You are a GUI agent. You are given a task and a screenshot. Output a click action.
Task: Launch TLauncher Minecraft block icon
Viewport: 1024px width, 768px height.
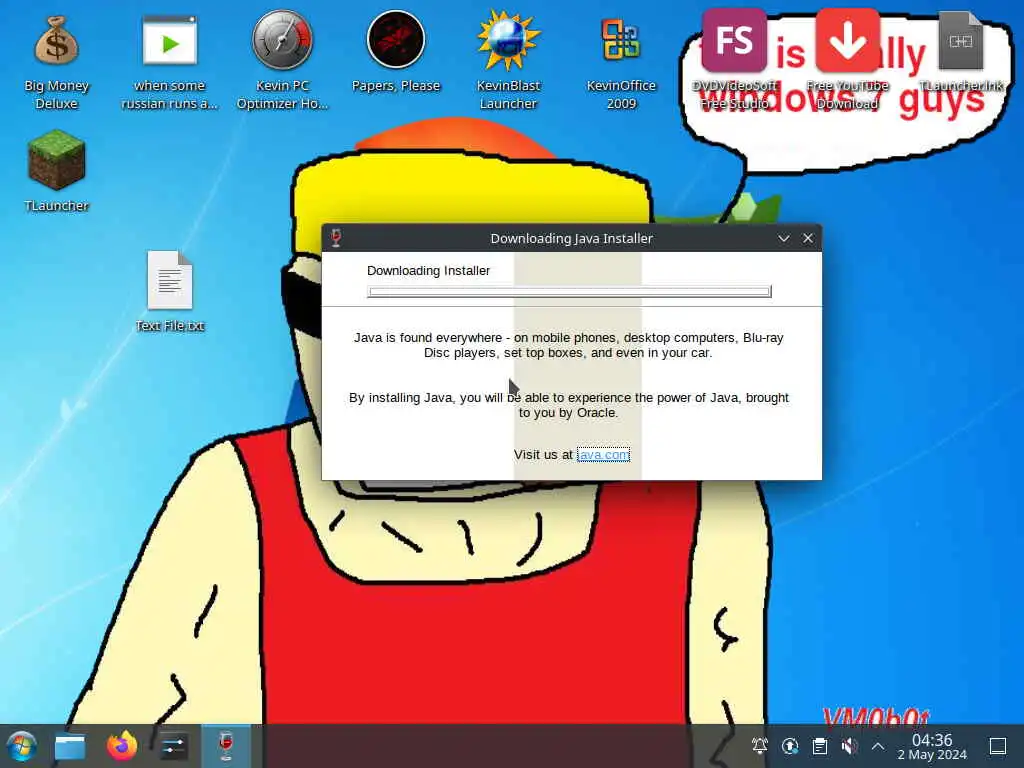(x=56, y=171)
